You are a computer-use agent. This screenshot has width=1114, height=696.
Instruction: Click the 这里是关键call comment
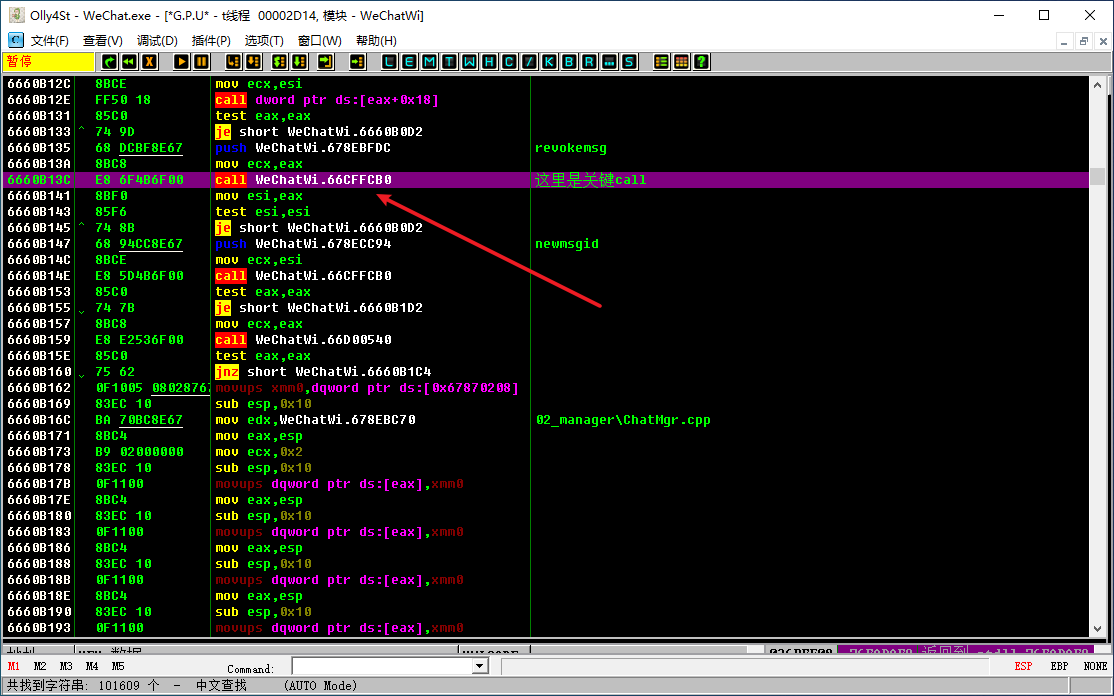pyautogui.click(x=590, y=180)
